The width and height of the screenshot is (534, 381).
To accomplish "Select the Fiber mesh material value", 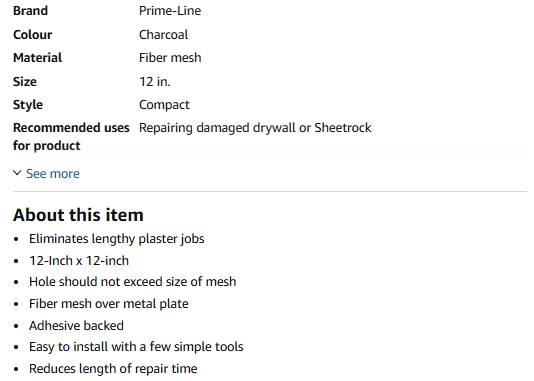I will point(170,58).
